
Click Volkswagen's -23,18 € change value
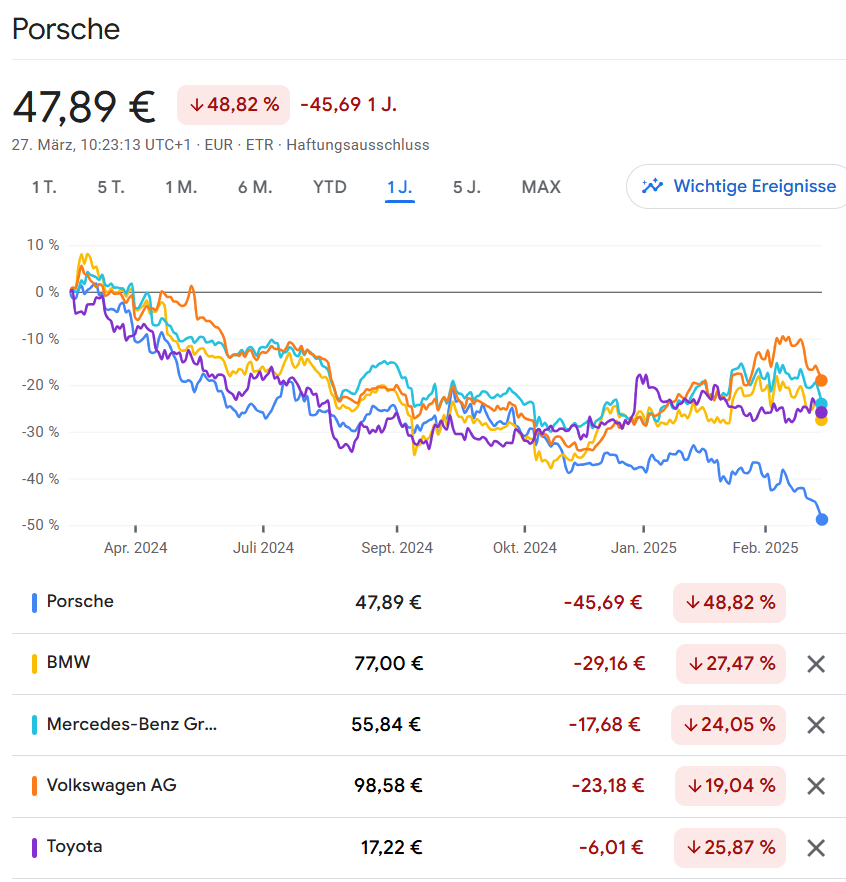(x=608, y=786)
